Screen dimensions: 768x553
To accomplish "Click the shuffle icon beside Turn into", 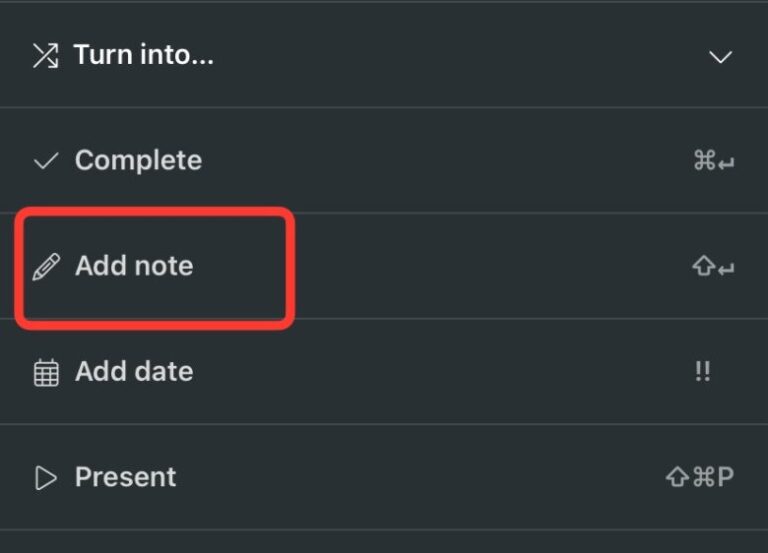I will click(45, 56).
